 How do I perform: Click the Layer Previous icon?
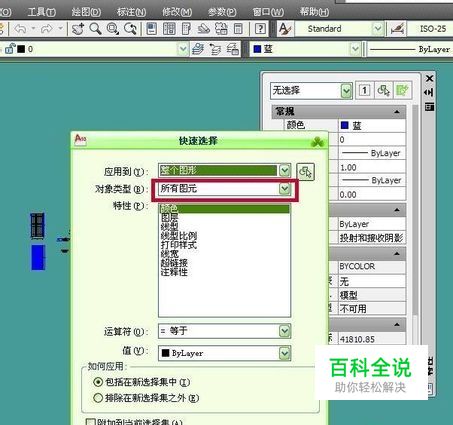[x=215, y=49]
